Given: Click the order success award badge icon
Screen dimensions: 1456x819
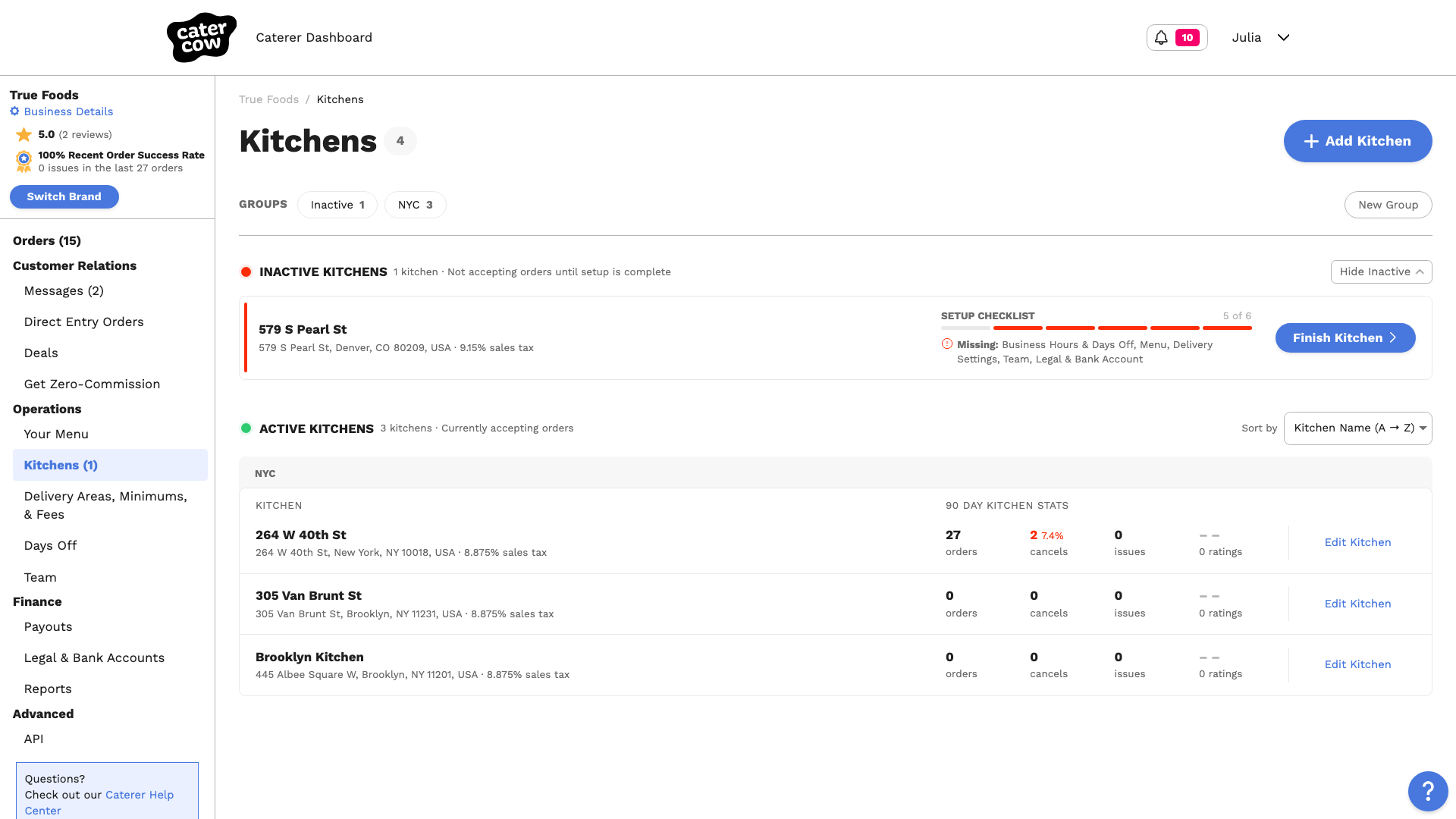Looking at the screenshot, I should 24,162.
